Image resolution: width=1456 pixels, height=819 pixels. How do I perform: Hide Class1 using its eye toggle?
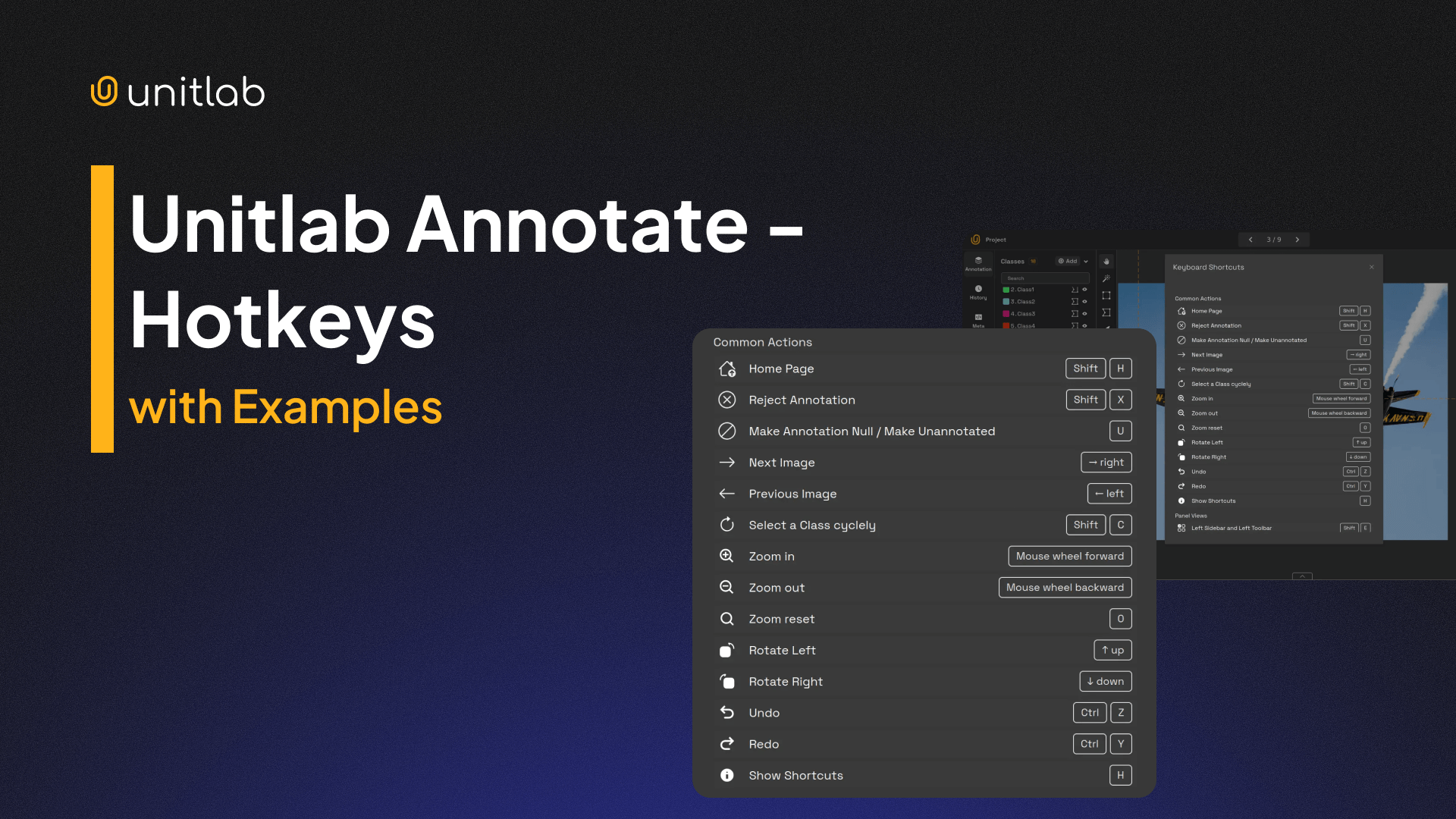[1085, 290]
